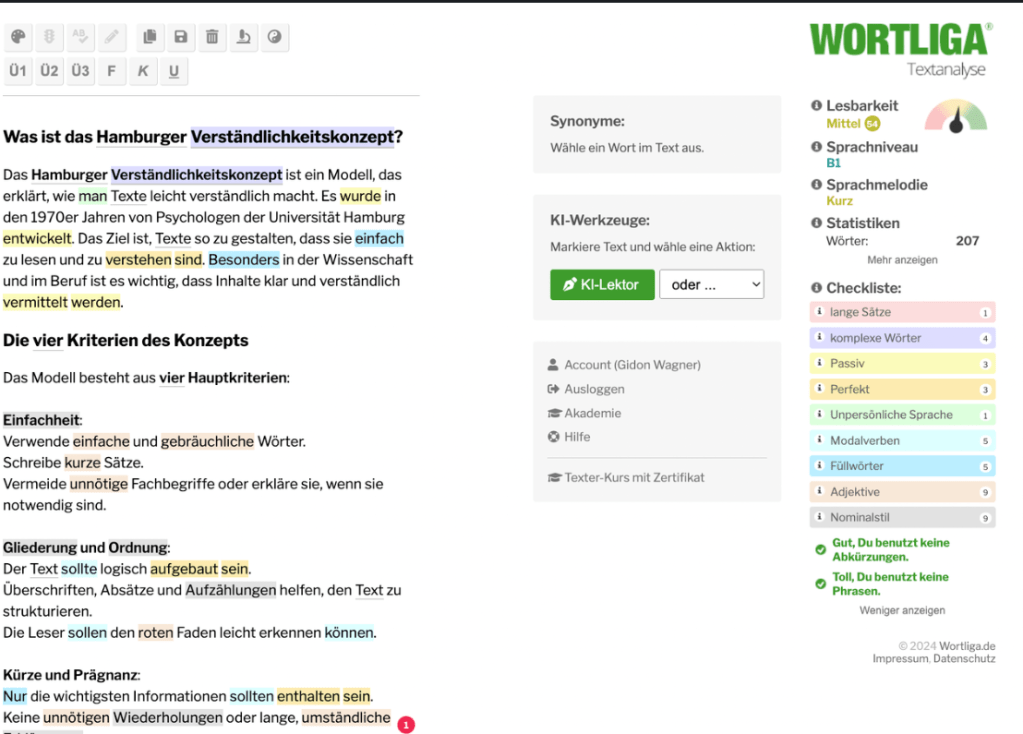1023x734 pixels.
Task: Click the yin-yang icon in toolbar
Action: [274, 38]
